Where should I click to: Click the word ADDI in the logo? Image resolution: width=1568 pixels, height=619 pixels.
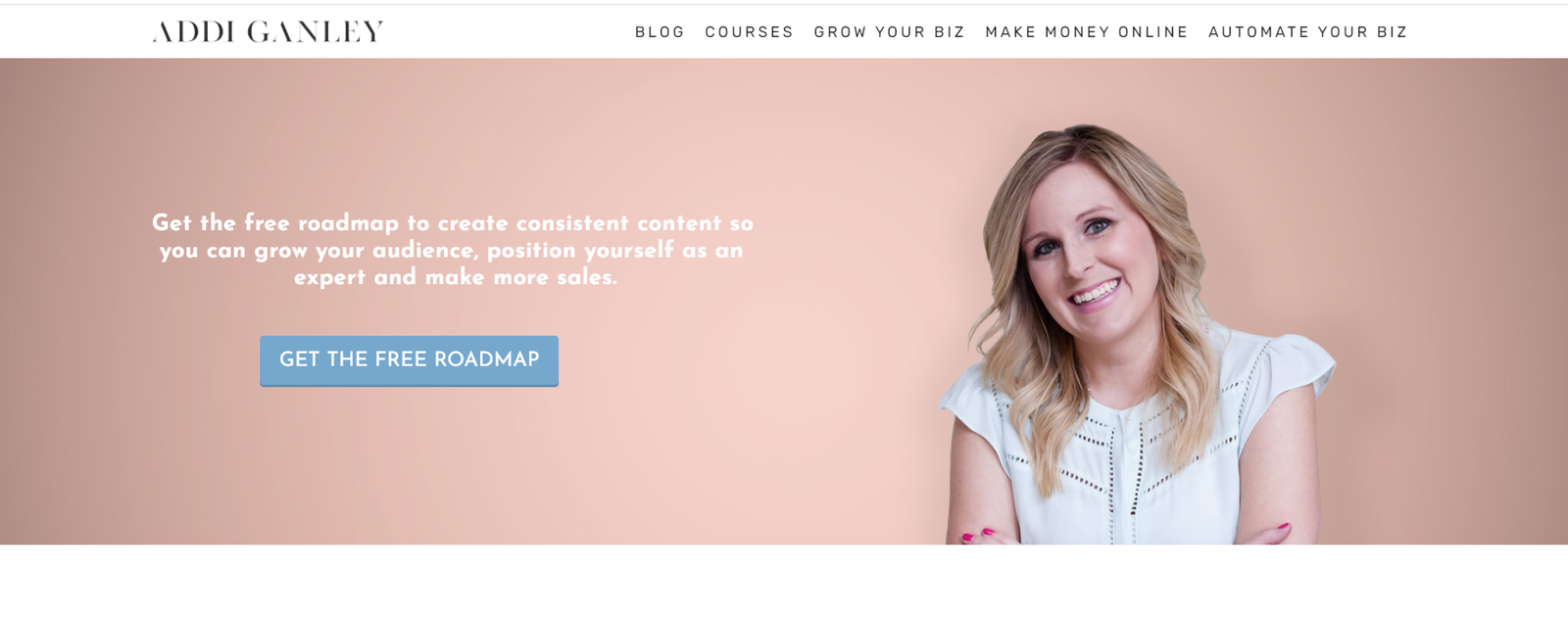193,32
